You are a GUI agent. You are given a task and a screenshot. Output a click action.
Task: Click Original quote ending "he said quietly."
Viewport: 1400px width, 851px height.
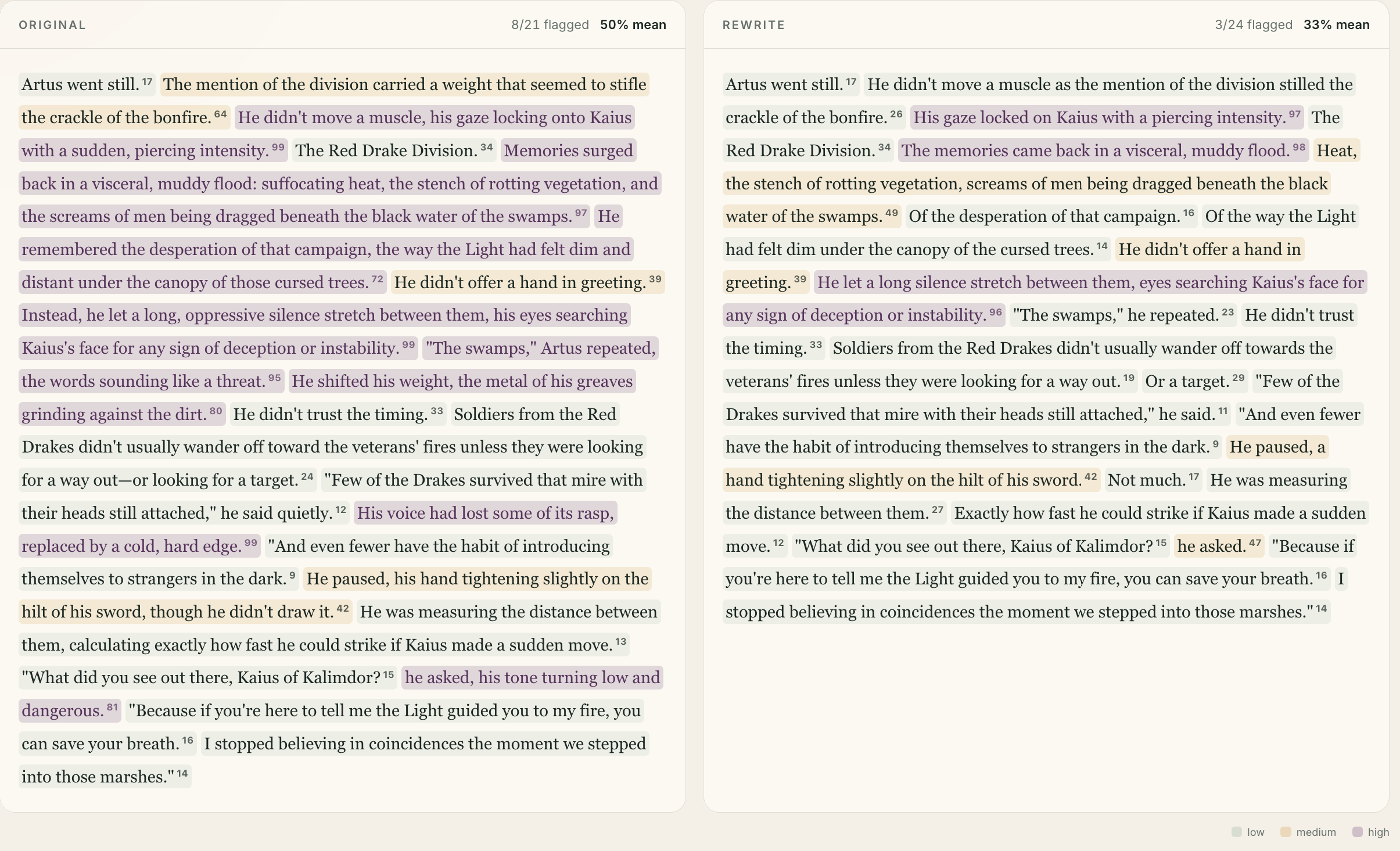click(x=483, y=480)
